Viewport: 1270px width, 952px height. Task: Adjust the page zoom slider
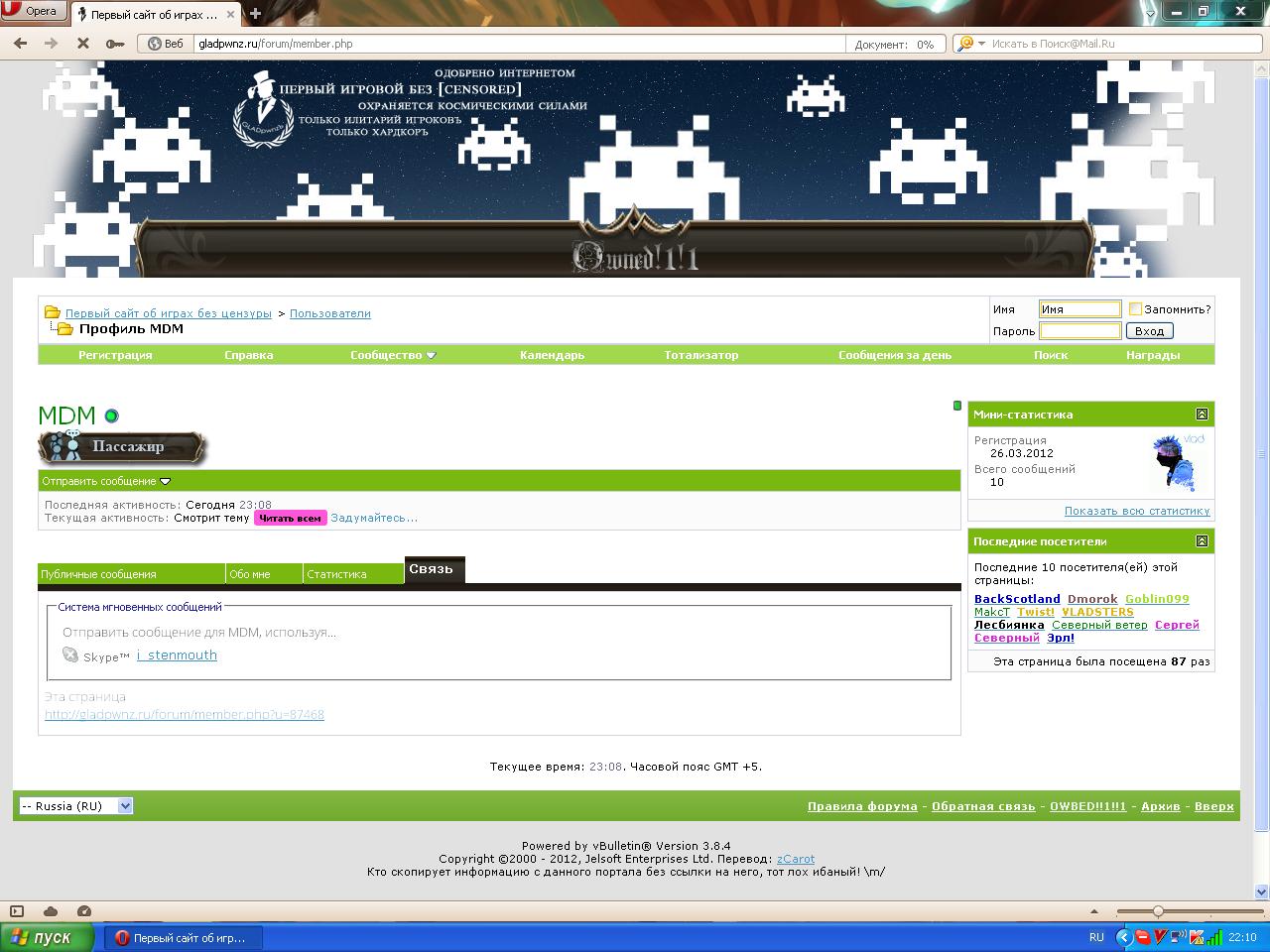(x=1158, y=911)
